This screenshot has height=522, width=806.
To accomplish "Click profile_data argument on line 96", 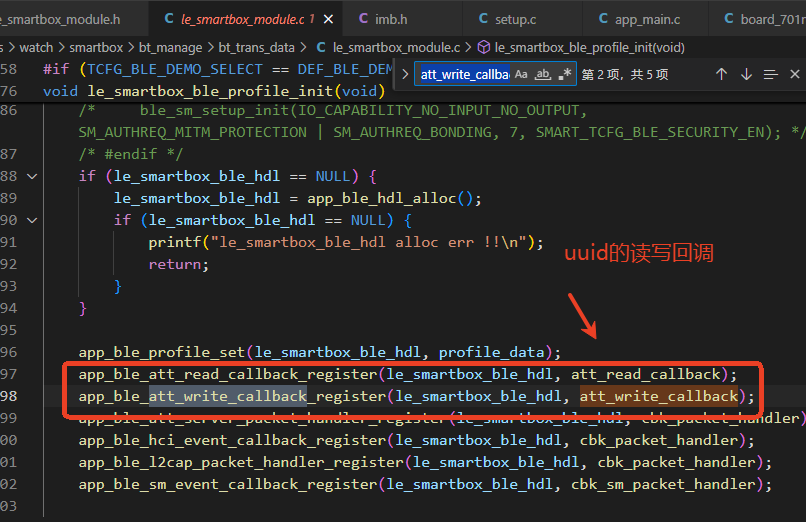I will [x=491, y=352].
